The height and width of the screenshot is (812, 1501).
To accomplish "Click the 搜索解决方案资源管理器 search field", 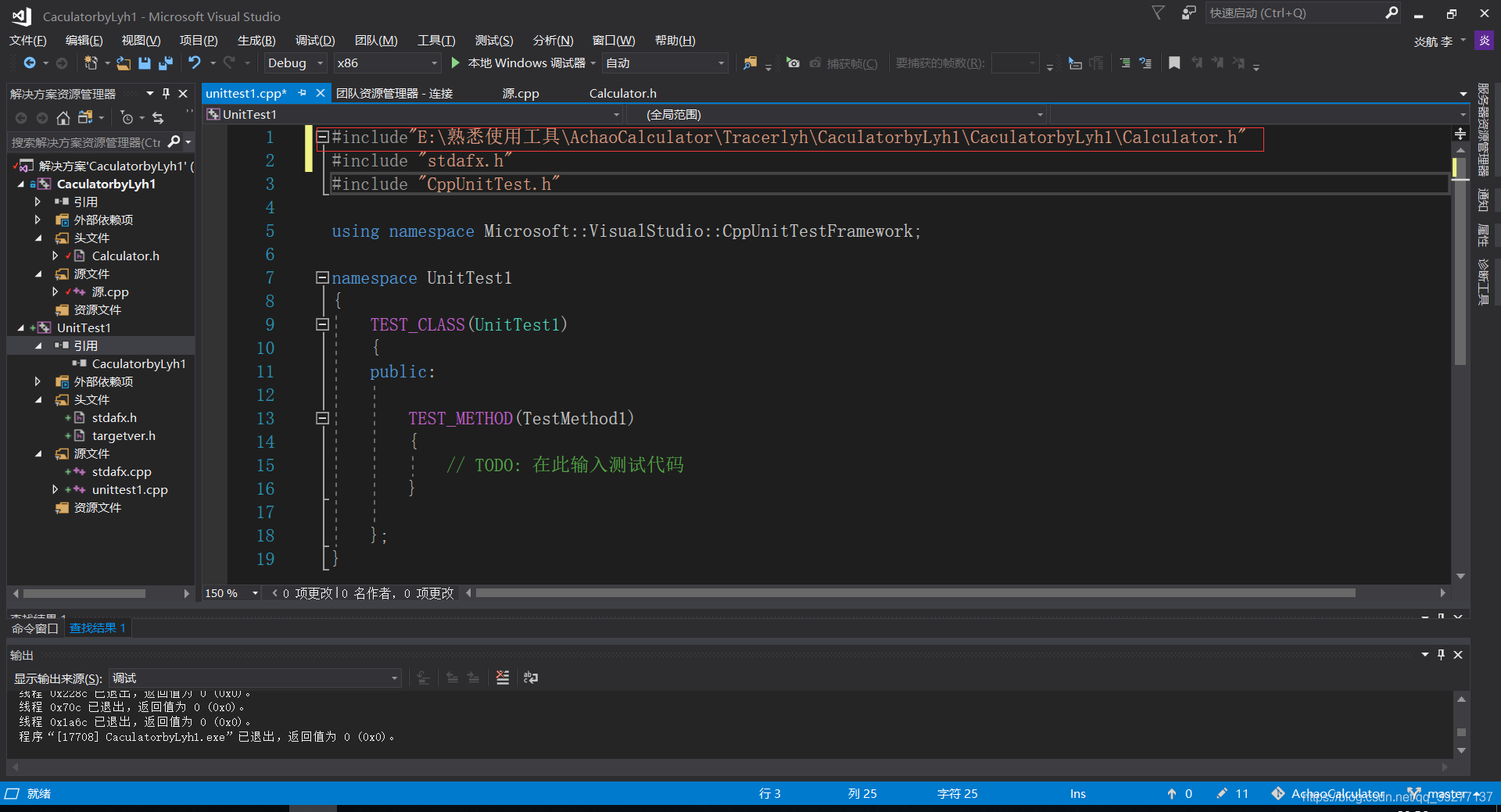I will coord(86,142).
